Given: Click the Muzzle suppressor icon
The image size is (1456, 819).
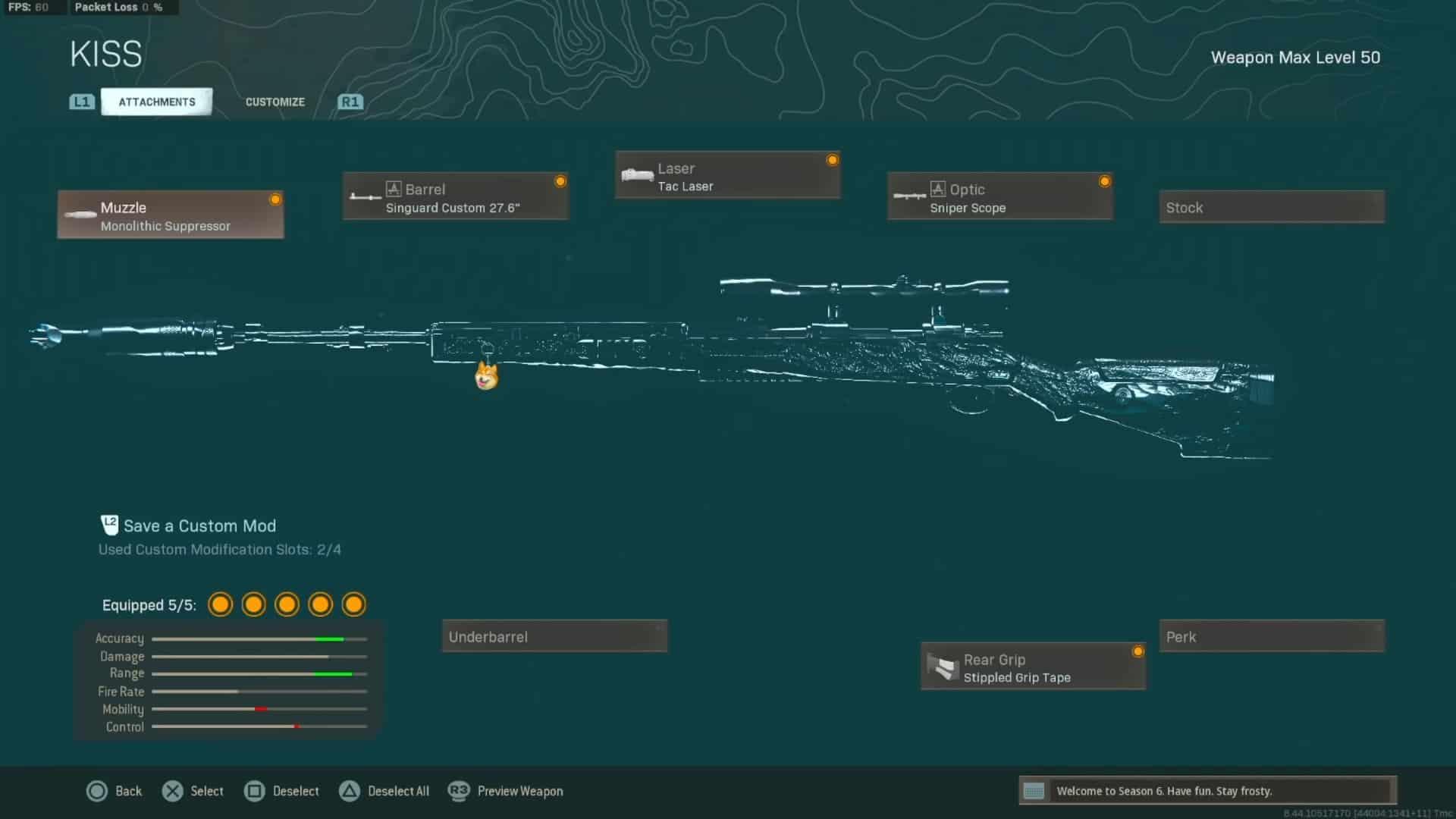Looking at the screenshot, I should 80,215.
